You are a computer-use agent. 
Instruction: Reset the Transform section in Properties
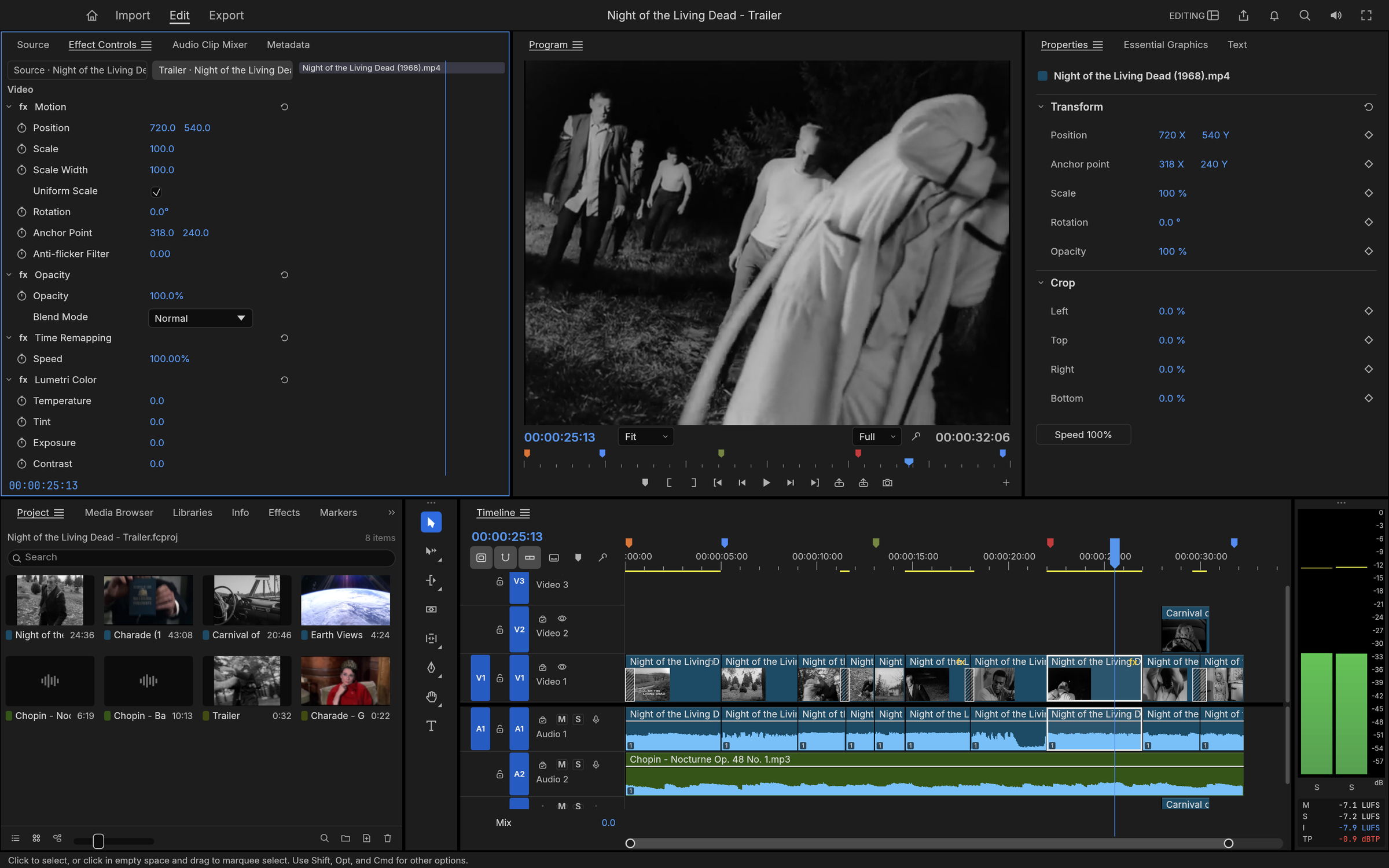[x=1368, y=107]
